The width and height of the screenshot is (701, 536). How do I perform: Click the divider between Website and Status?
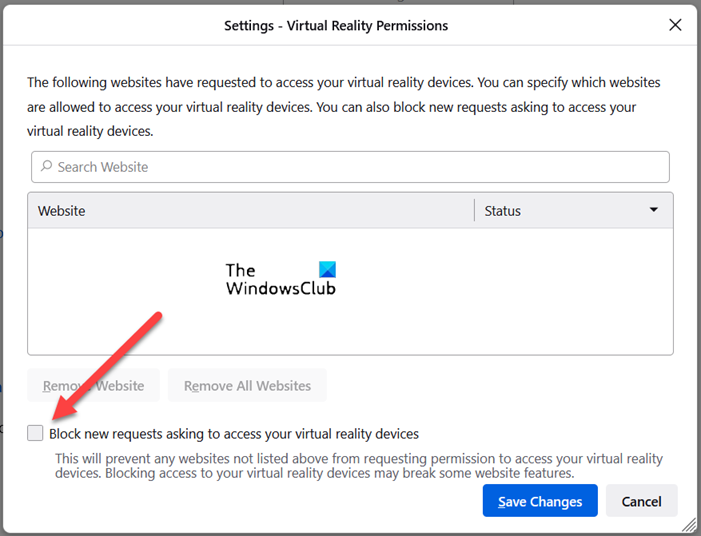[x=474, y=211]
